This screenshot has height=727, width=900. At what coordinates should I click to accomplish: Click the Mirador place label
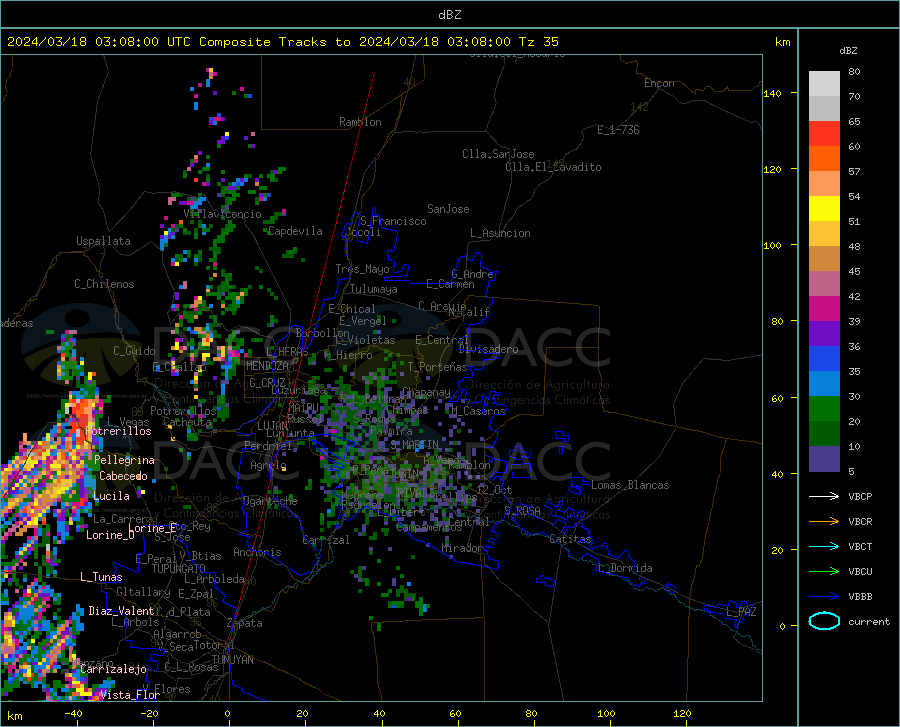462,549
